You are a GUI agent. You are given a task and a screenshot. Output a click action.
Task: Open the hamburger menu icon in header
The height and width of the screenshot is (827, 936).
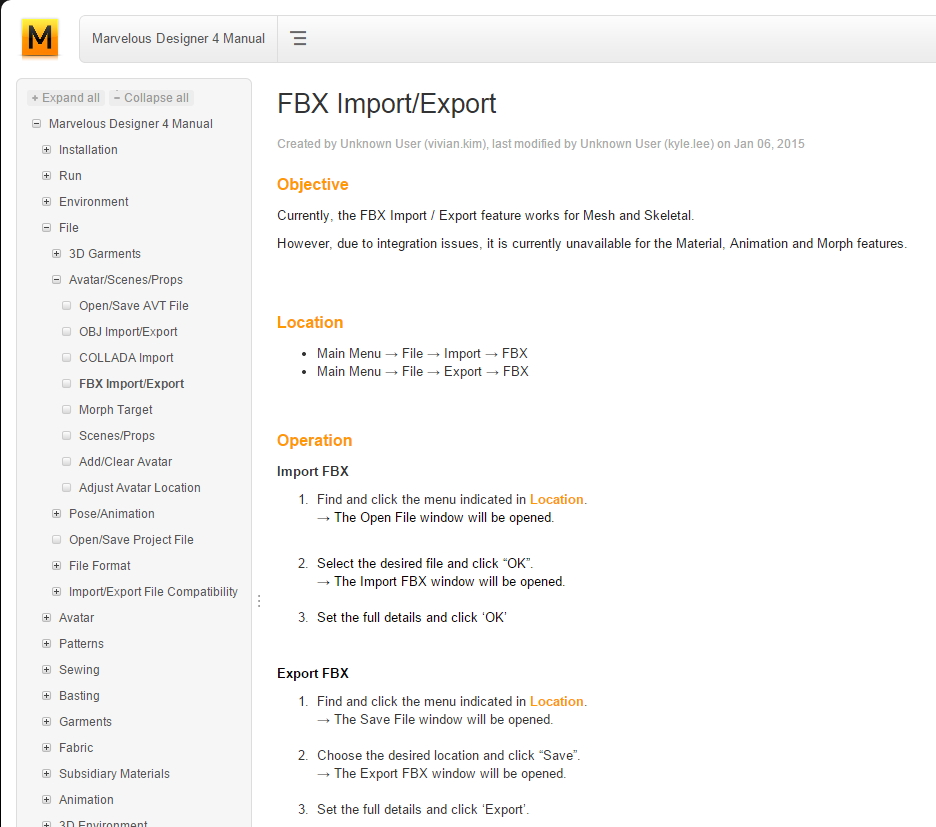pyautogui.click(x=298, y=38)
